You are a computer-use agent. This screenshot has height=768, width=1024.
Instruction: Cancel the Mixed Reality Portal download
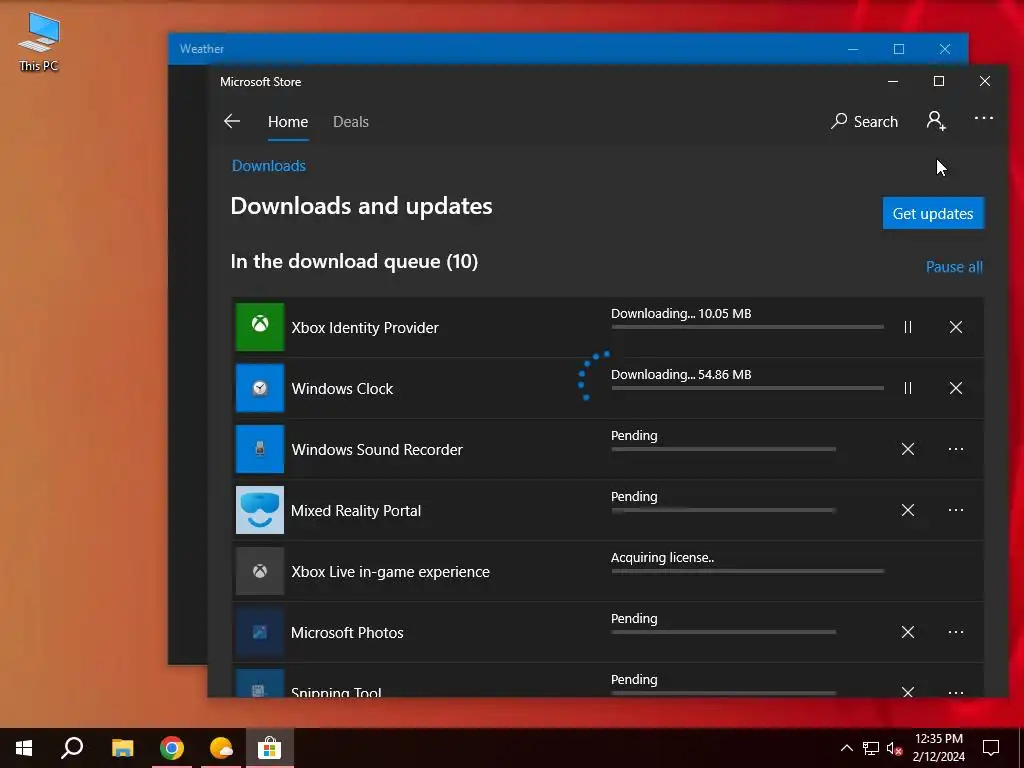(908, 510)
